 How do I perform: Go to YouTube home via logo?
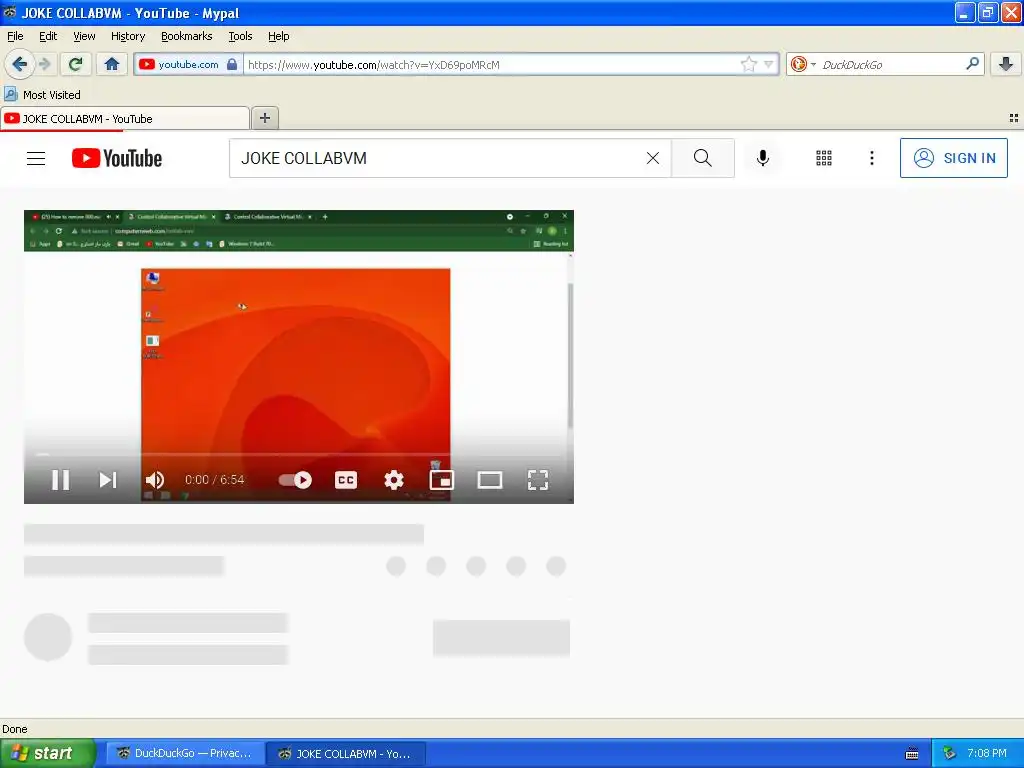pyautogui.click(x=117, y=158)
